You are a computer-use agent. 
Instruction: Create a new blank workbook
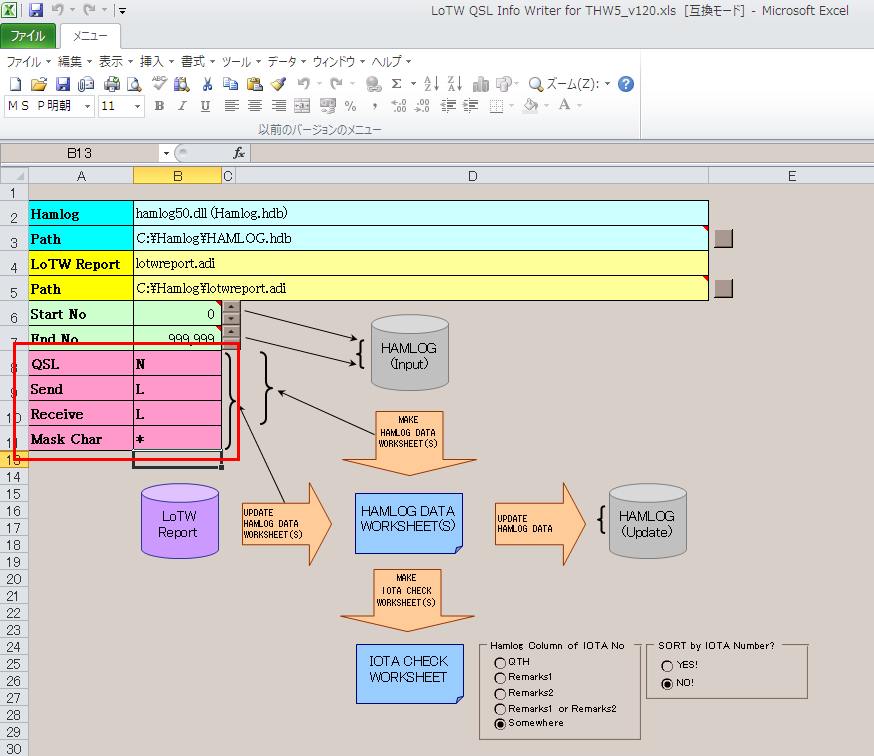point(15,84)
